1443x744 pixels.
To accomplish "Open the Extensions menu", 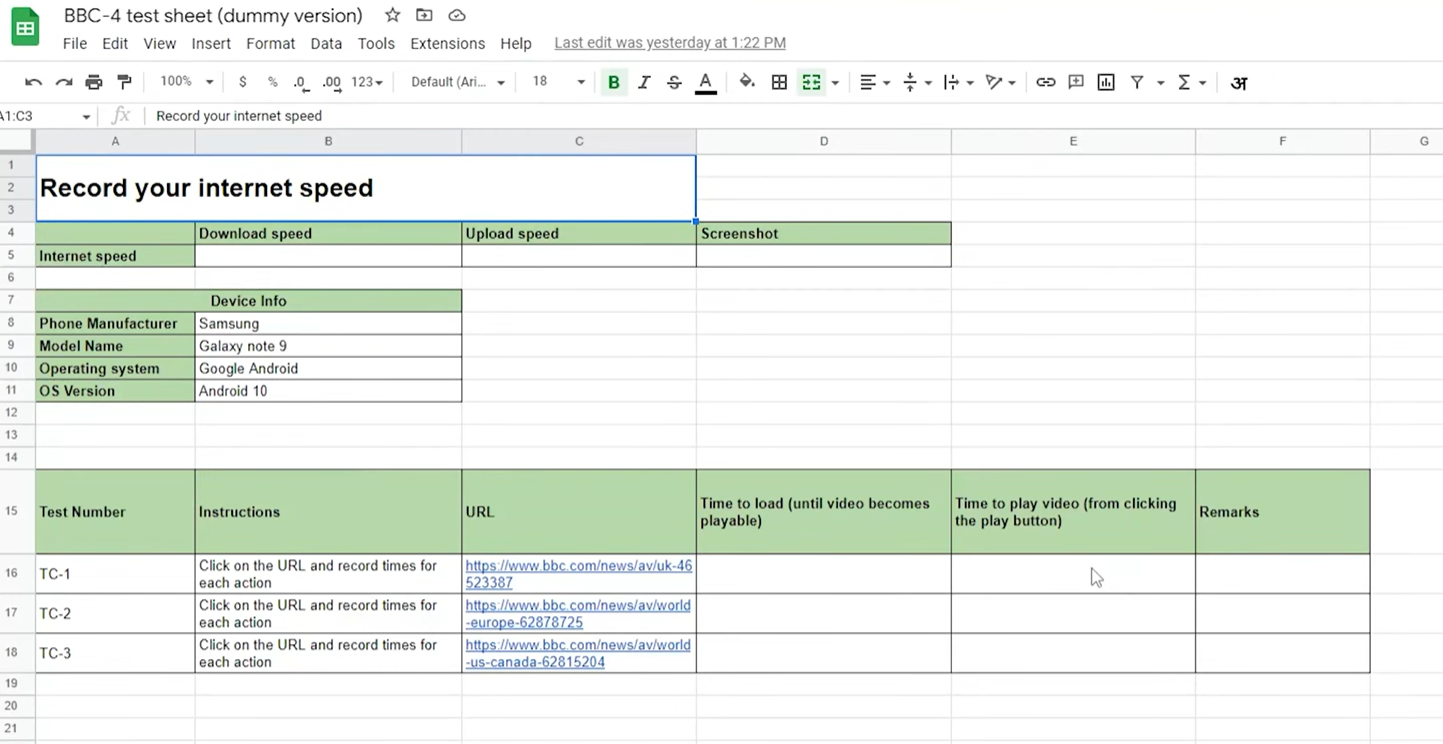I will click(447, 43).
